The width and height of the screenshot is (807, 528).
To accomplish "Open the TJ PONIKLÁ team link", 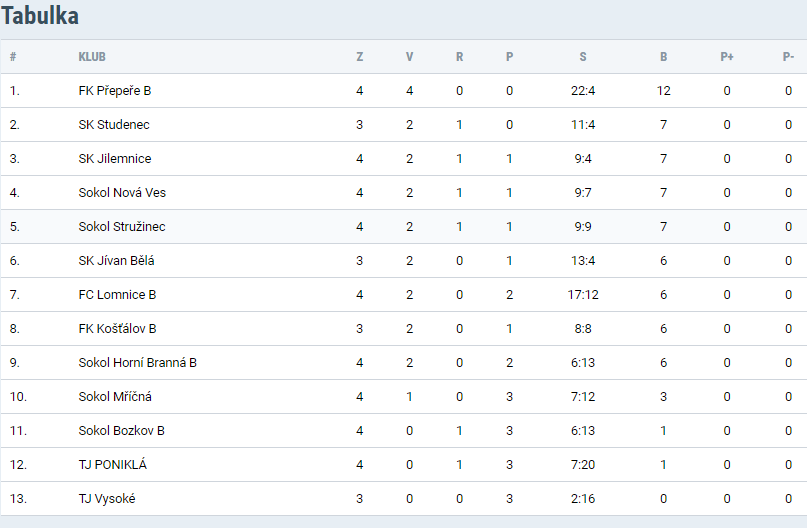I will (111, 465).
